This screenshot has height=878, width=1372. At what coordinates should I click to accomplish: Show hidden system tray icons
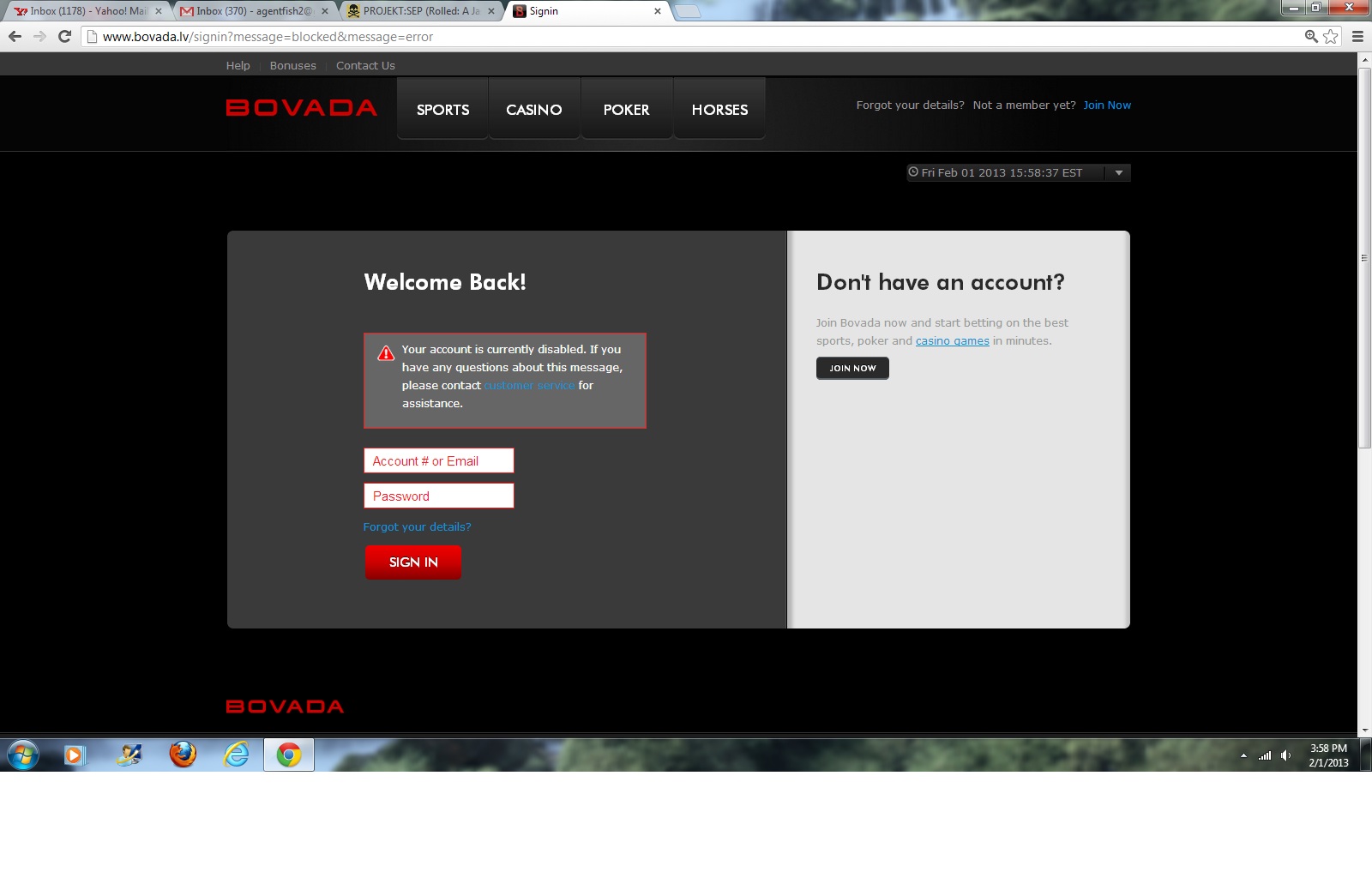pyautogui.click(x=1243, y=755)
